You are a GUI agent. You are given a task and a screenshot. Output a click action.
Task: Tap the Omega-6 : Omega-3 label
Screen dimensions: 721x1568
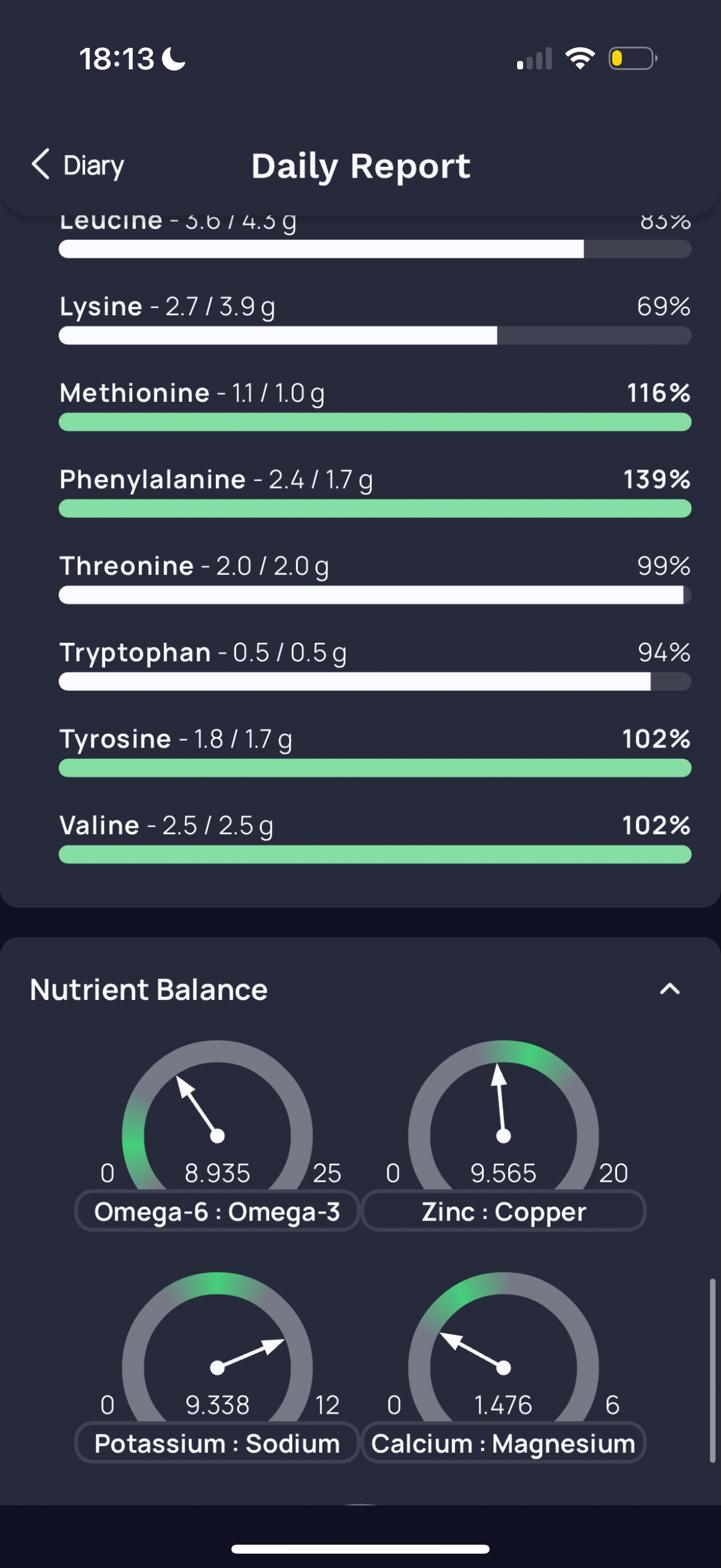click(x=217, y=1212)
